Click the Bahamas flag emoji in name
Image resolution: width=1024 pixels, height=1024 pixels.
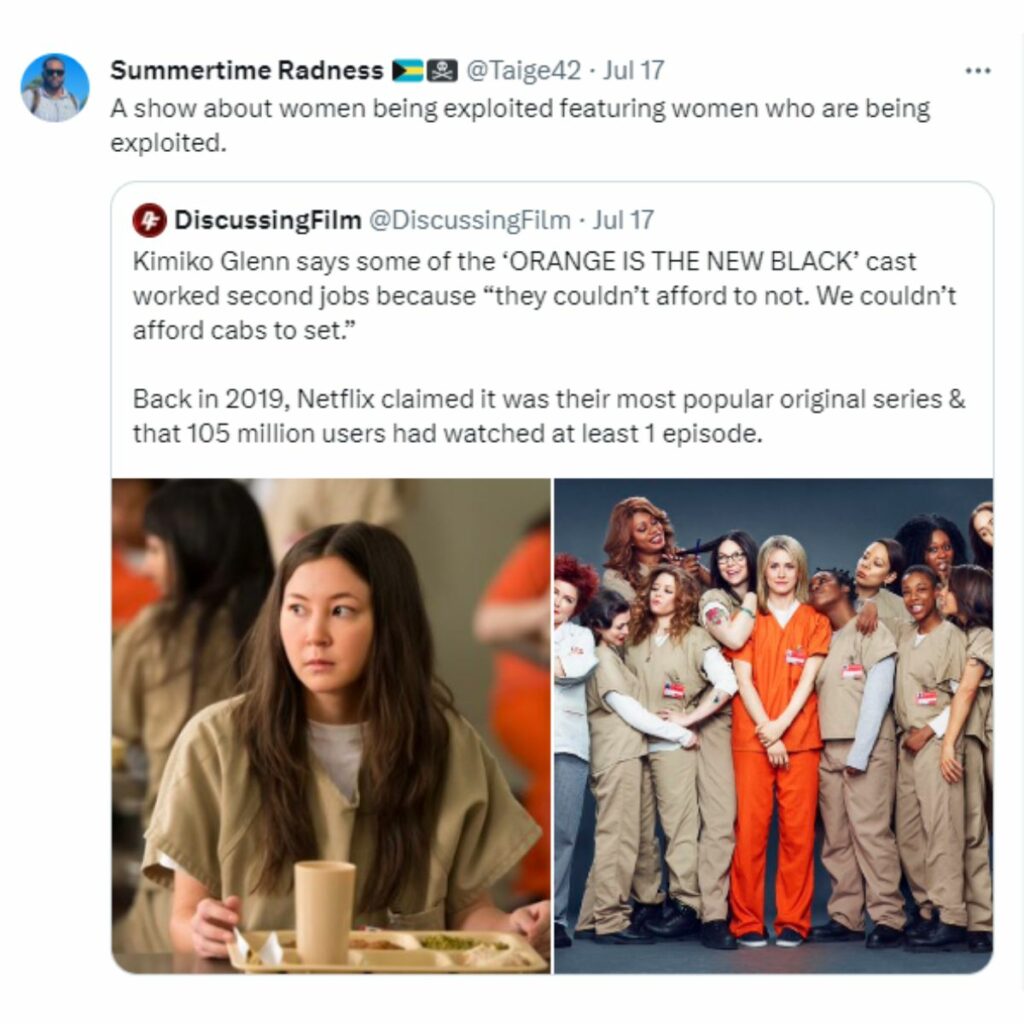click(408, 71)
